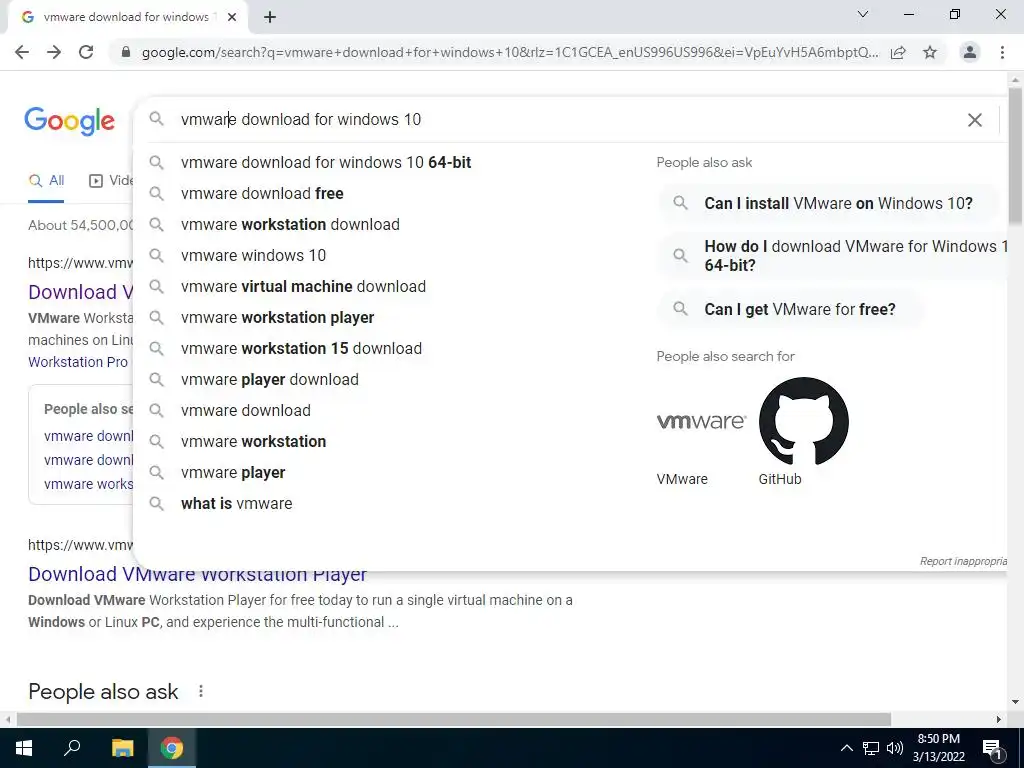Click the horizontal scrollbar thumb
This screenshot has height=768, width=1024.
pos(454,719)
